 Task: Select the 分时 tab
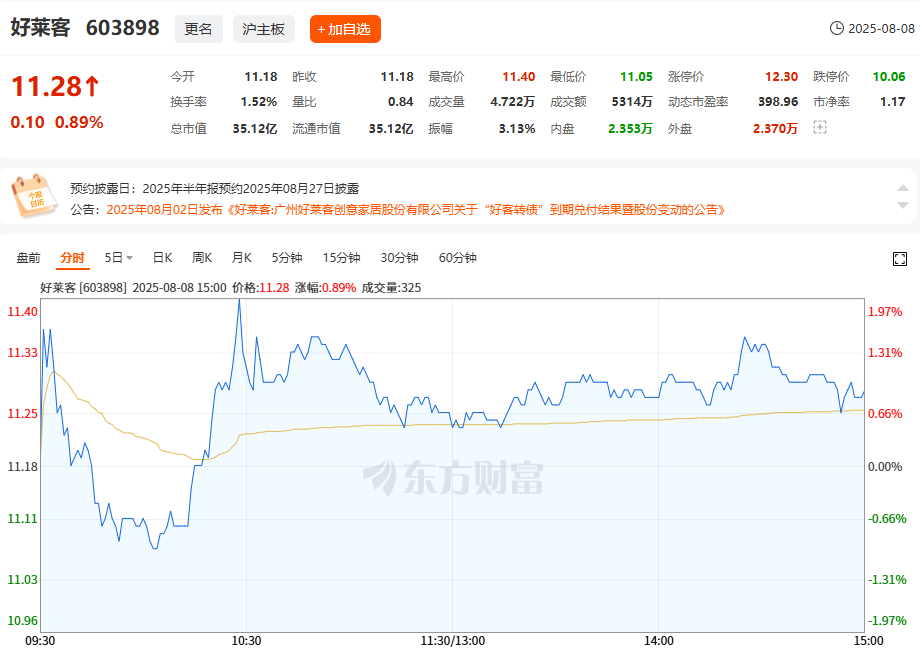coord(72,258)
